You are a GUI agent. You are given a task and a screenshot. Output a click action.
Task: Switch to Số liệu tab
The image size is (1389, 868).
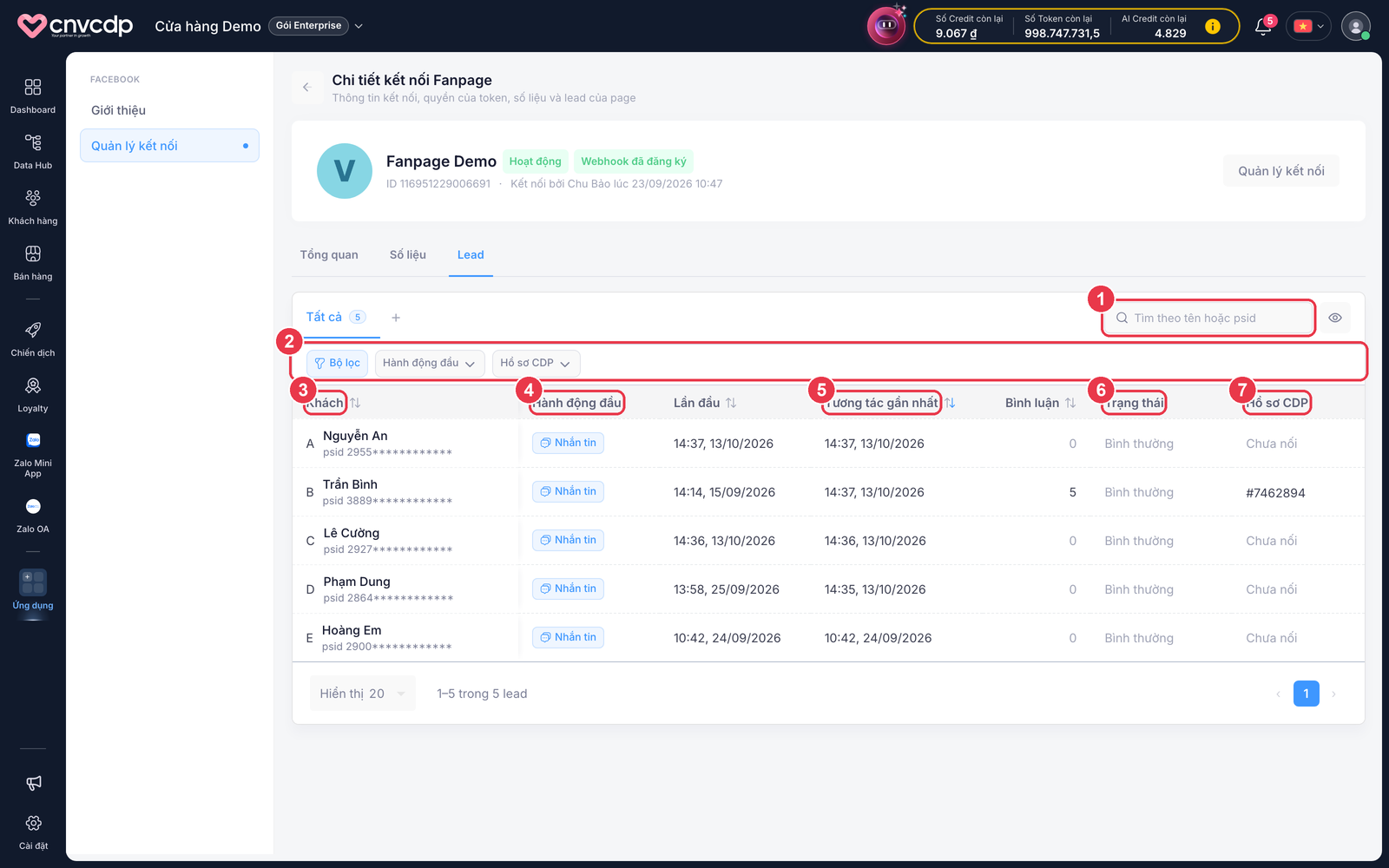coord(408,254)
